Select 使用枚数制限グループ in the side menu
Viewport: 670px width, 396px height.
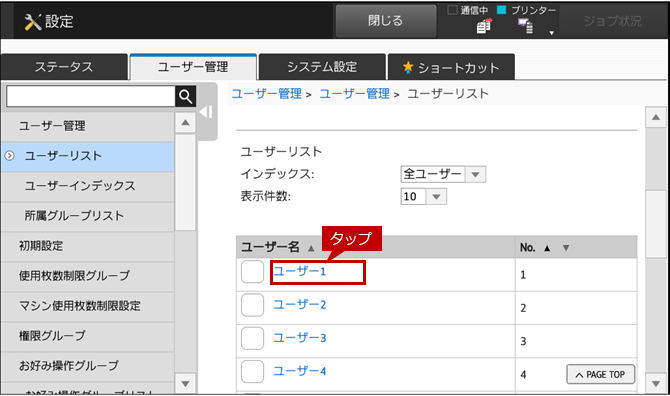(88, 276)
